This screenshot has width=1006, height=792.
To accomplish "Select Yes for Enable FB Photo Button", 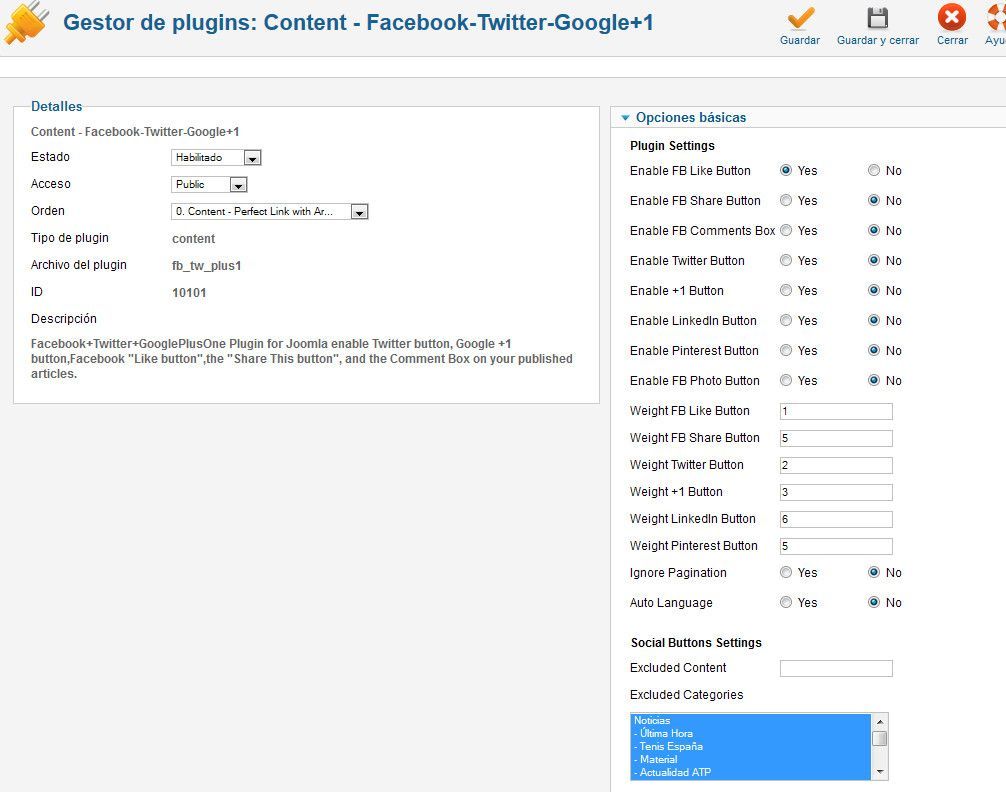I will tap(786, 381).
